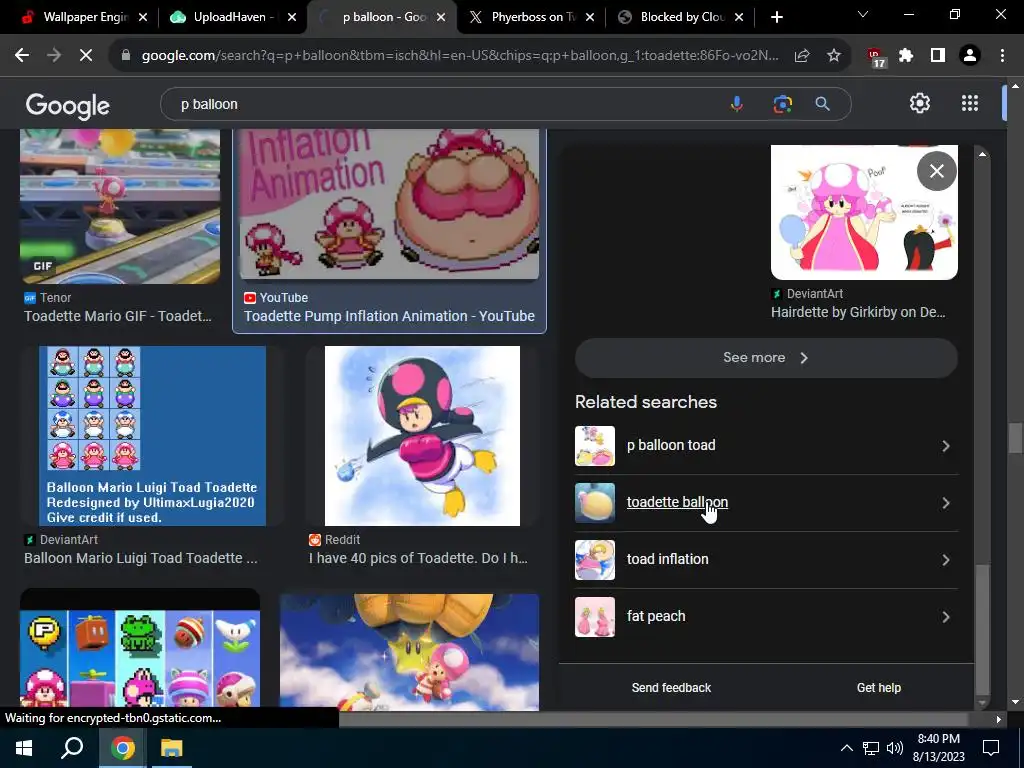The image size is (1024, 768).
Task: Open Google quick settings gear
Action: click(920, 103)
